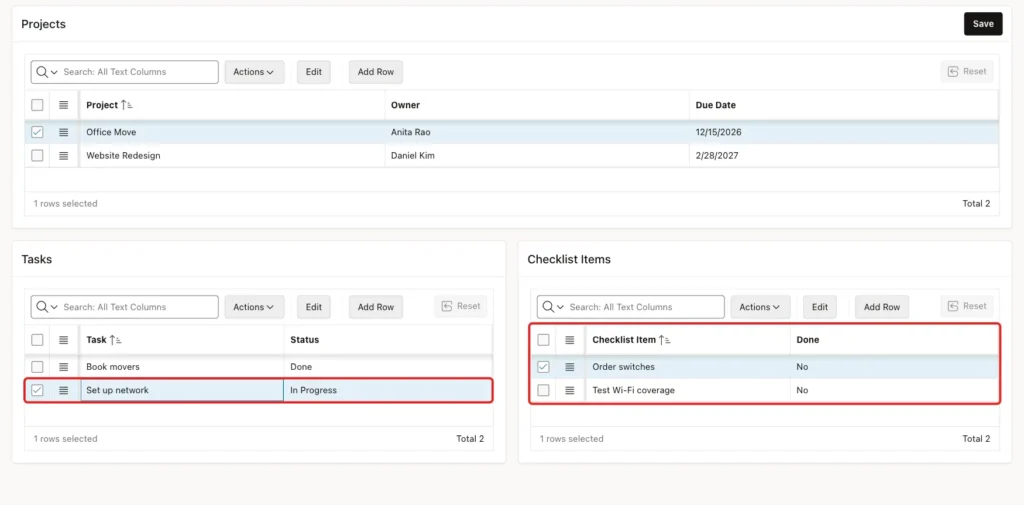
Task: Click the 2/28/2027 due date cell
Action: (844, 155)
